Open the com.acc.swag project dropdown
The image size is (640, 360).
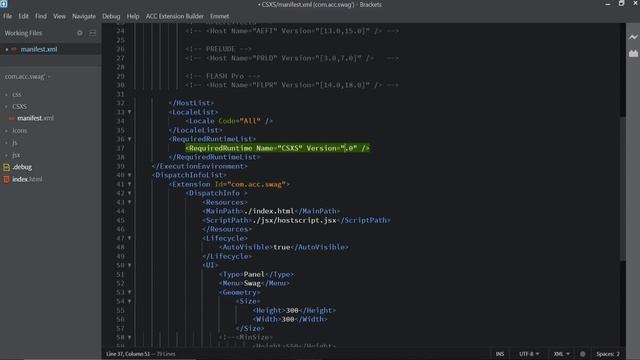point(27,76)
